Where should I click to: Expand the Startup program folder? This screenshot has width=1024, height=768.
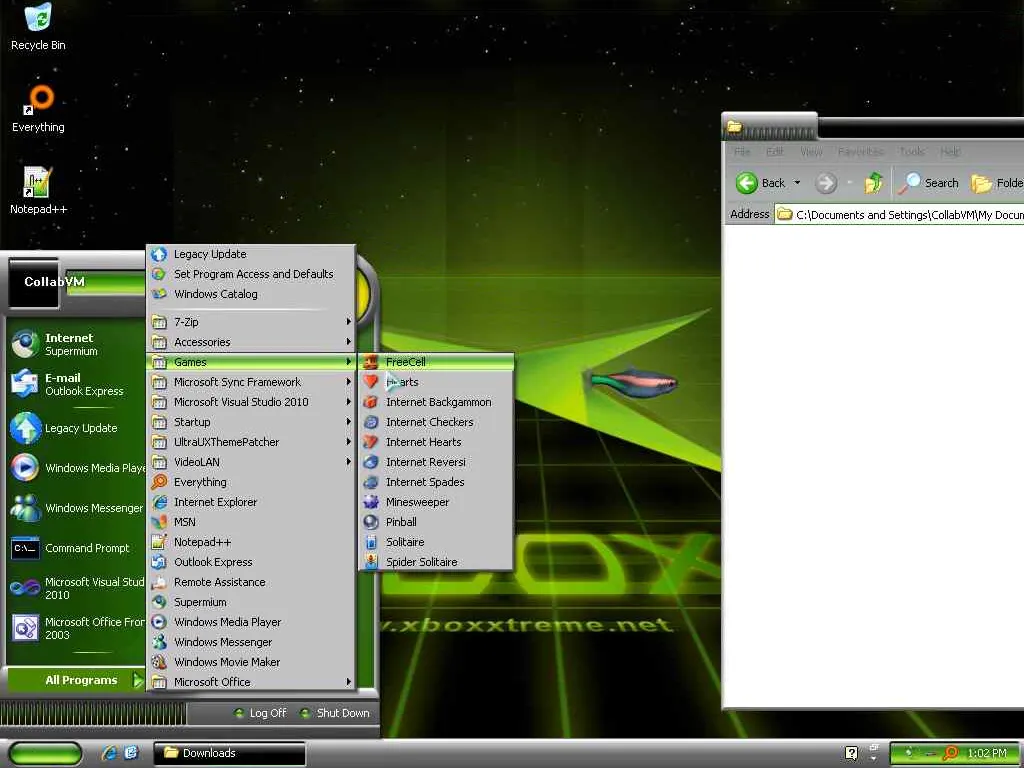coord(251,422)
